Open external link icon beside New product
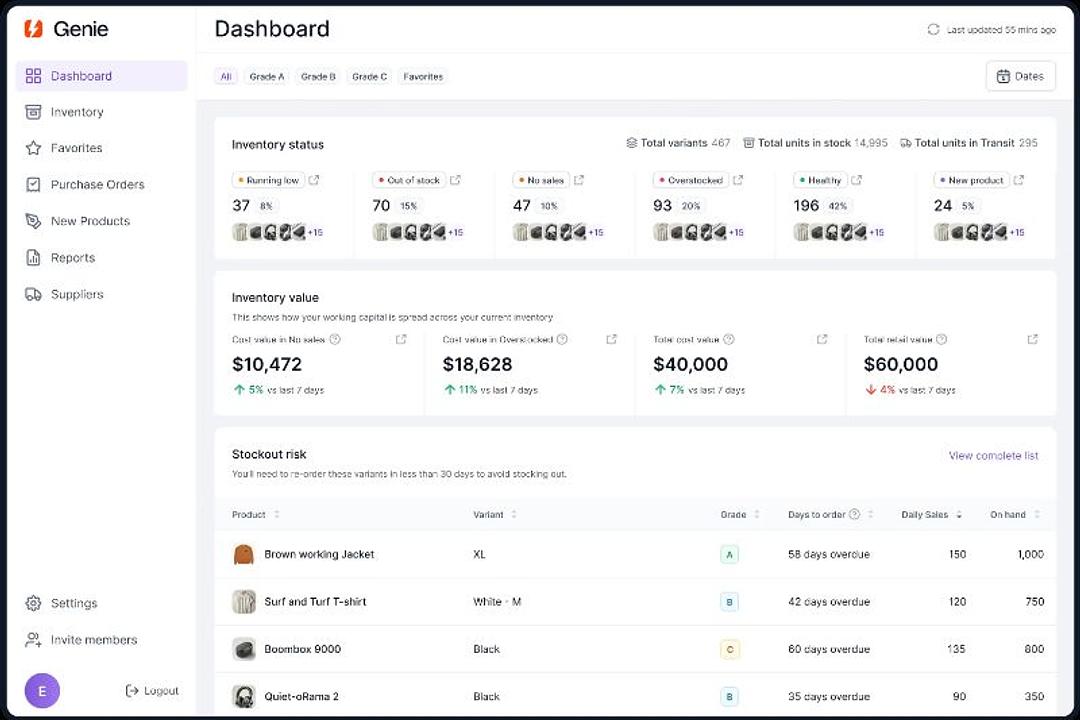This screenshot has height=720, width=1080. tap(1019, 180)
